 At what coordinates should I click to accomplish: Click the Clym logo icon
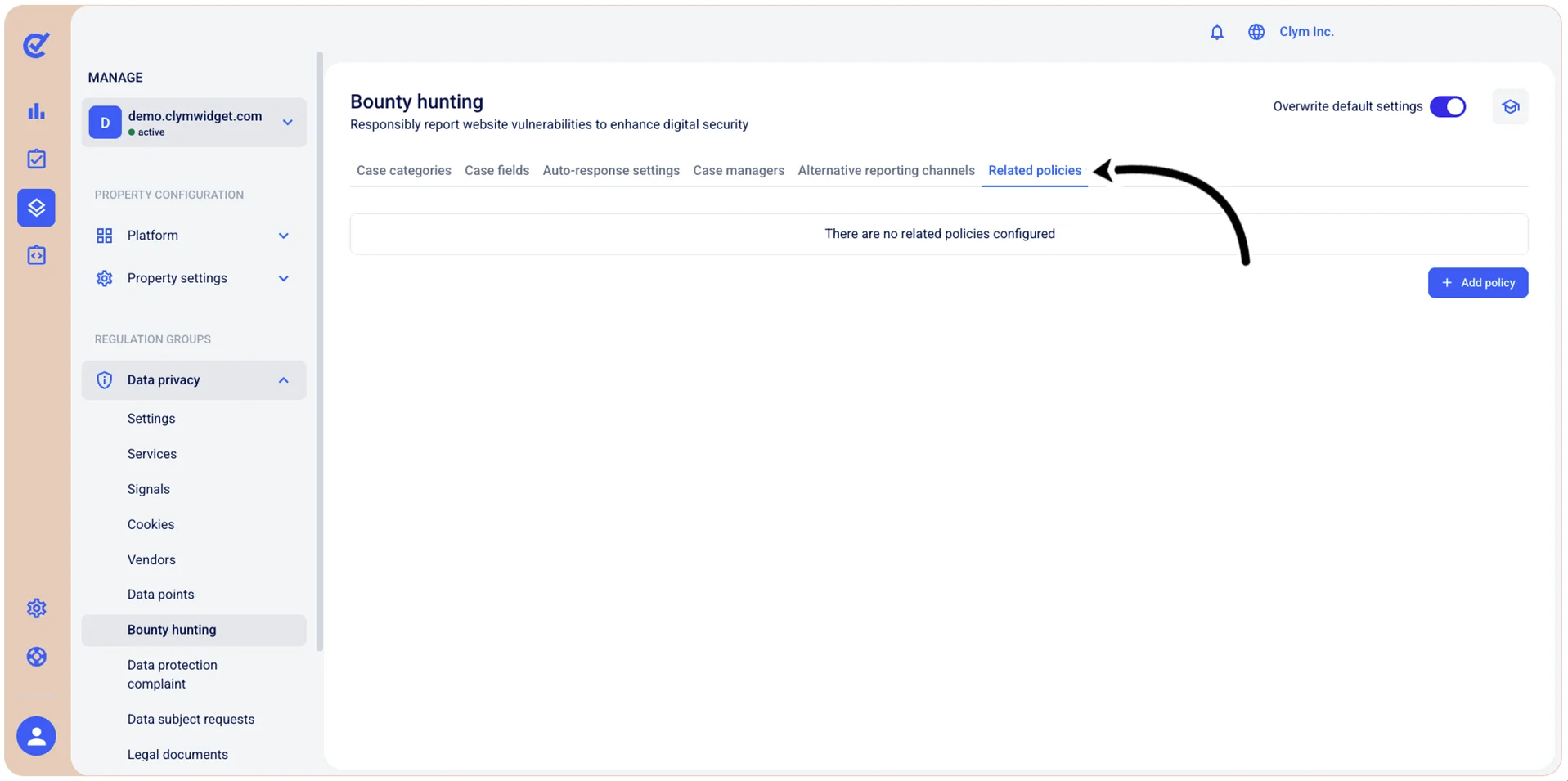pyautogui.click(x=36, y=45)
